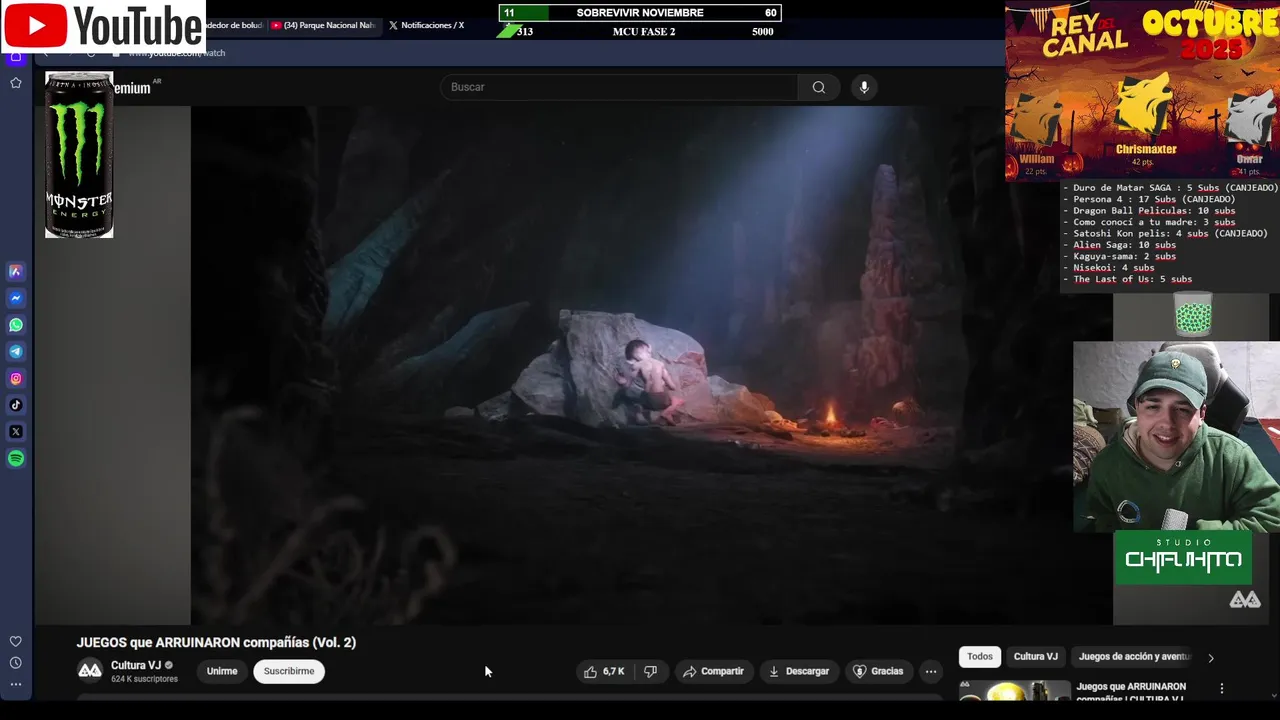
Task: Select the Juegos de acción y aventura chip
Action: click(x=1135, y=657)
